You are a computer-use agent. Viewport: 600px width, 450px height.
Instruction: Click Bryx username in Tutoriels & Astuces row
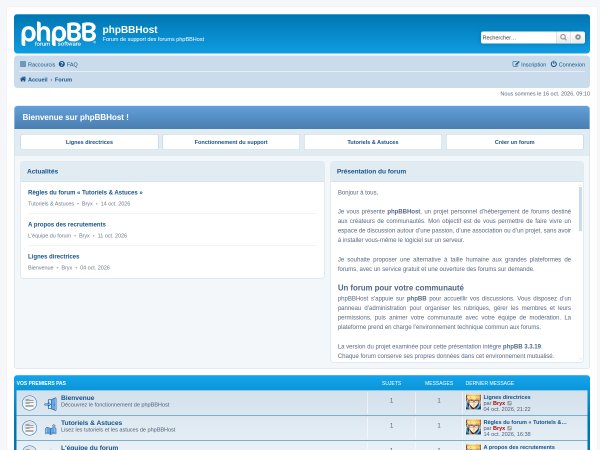pos(499,428)
